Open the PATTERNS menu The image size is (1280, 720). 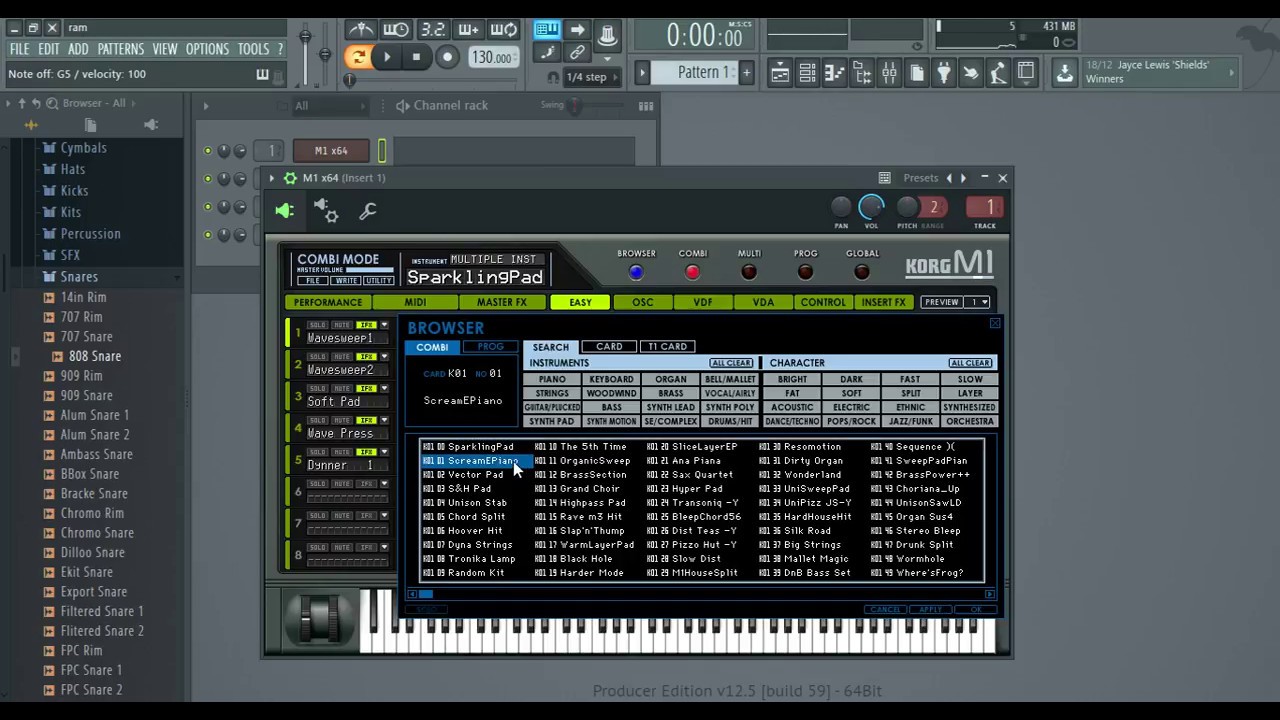click(120, 49)
